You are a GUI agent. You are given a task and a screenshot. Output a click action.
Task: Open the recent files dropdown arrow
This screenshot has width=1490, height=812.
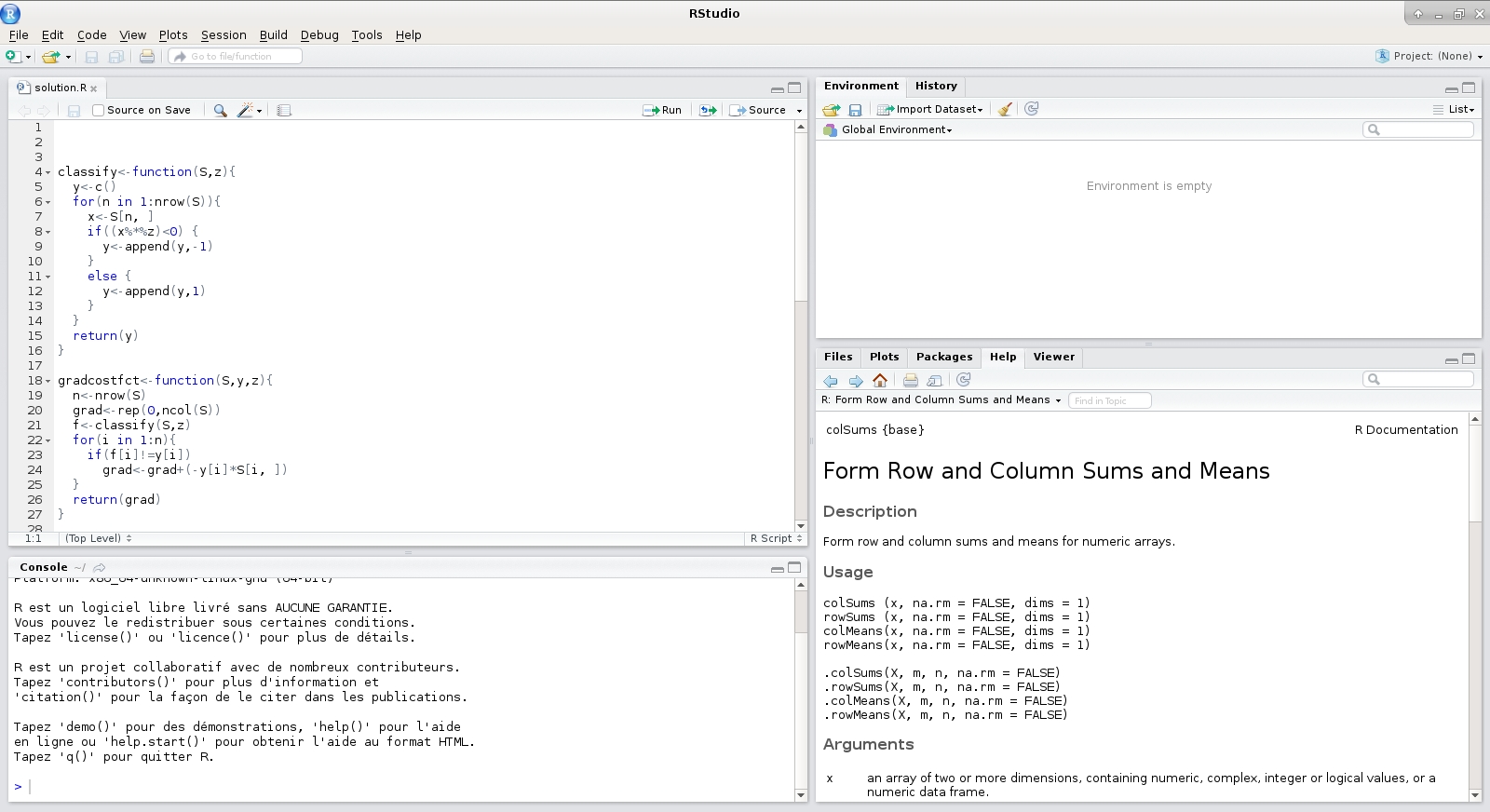[68, 58]
